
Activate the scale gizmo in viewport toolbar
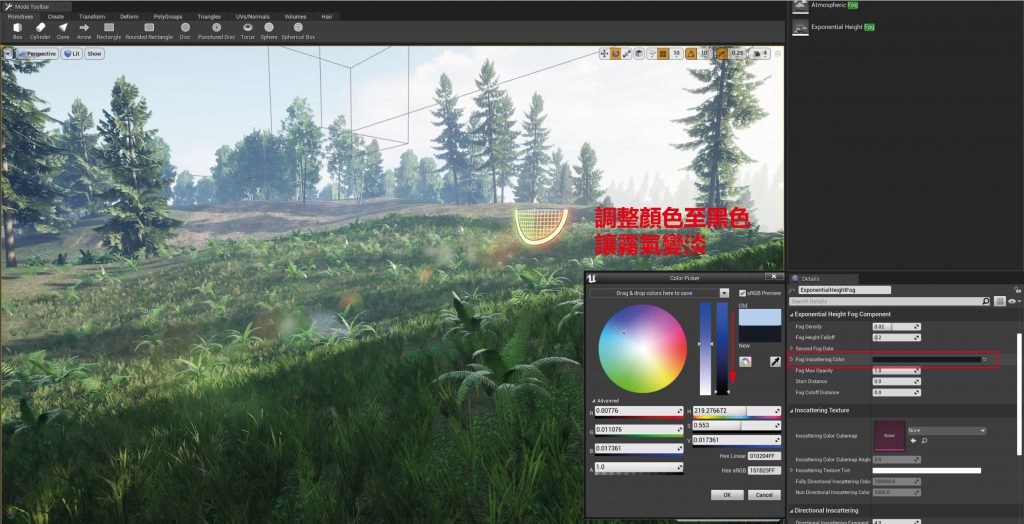626,54
